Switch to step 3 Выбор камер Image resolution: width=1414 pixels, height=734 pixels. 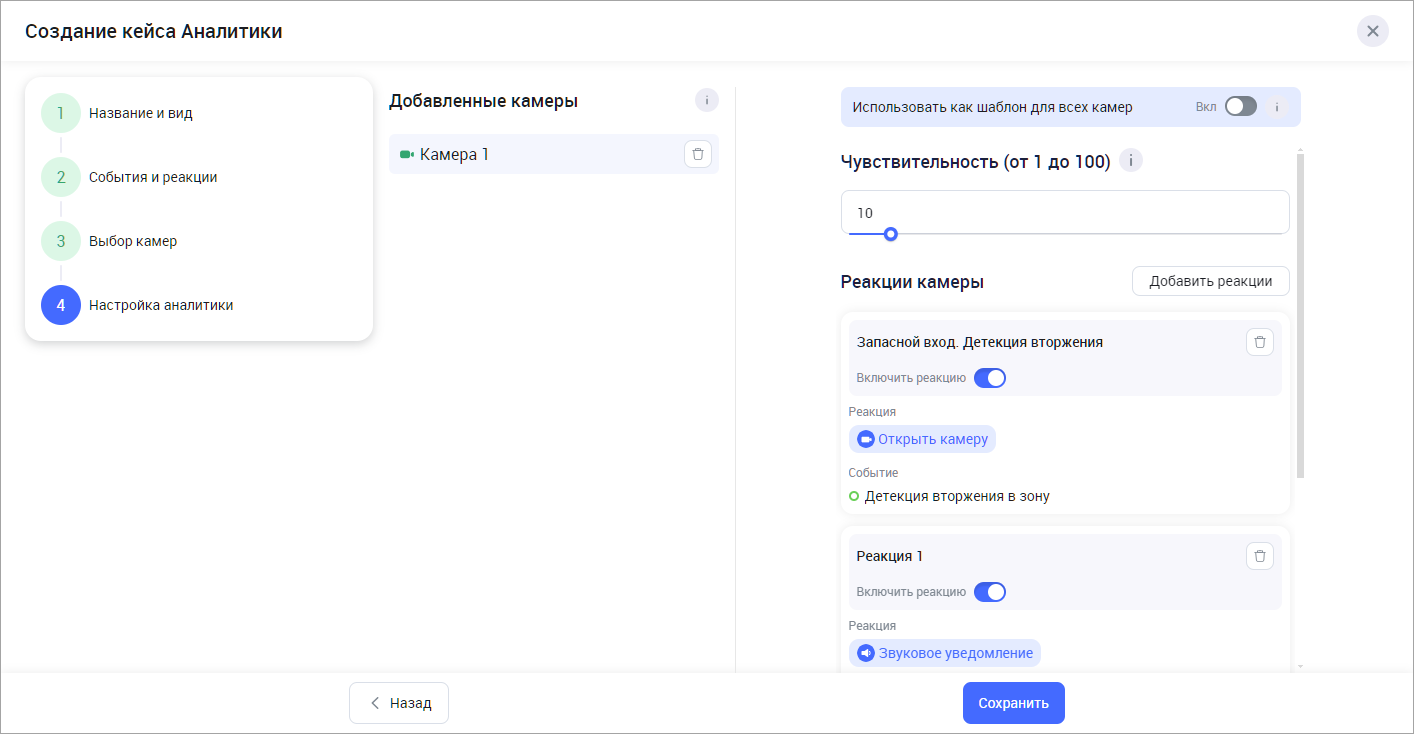61,241
